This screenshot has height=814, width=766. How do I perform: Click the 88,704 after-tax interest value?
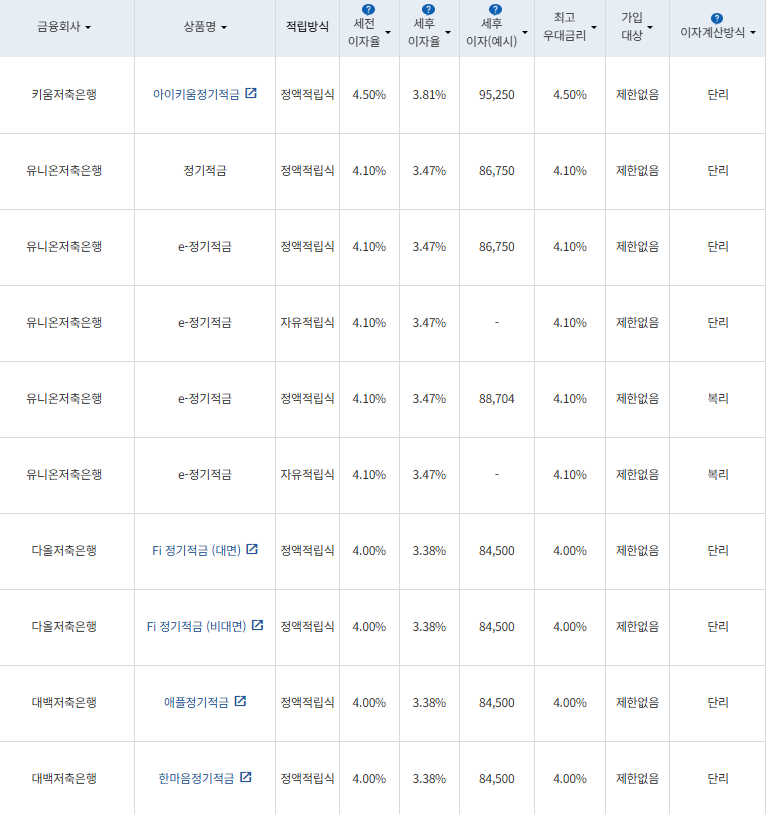pyautogui.click(x=497, y=399)
